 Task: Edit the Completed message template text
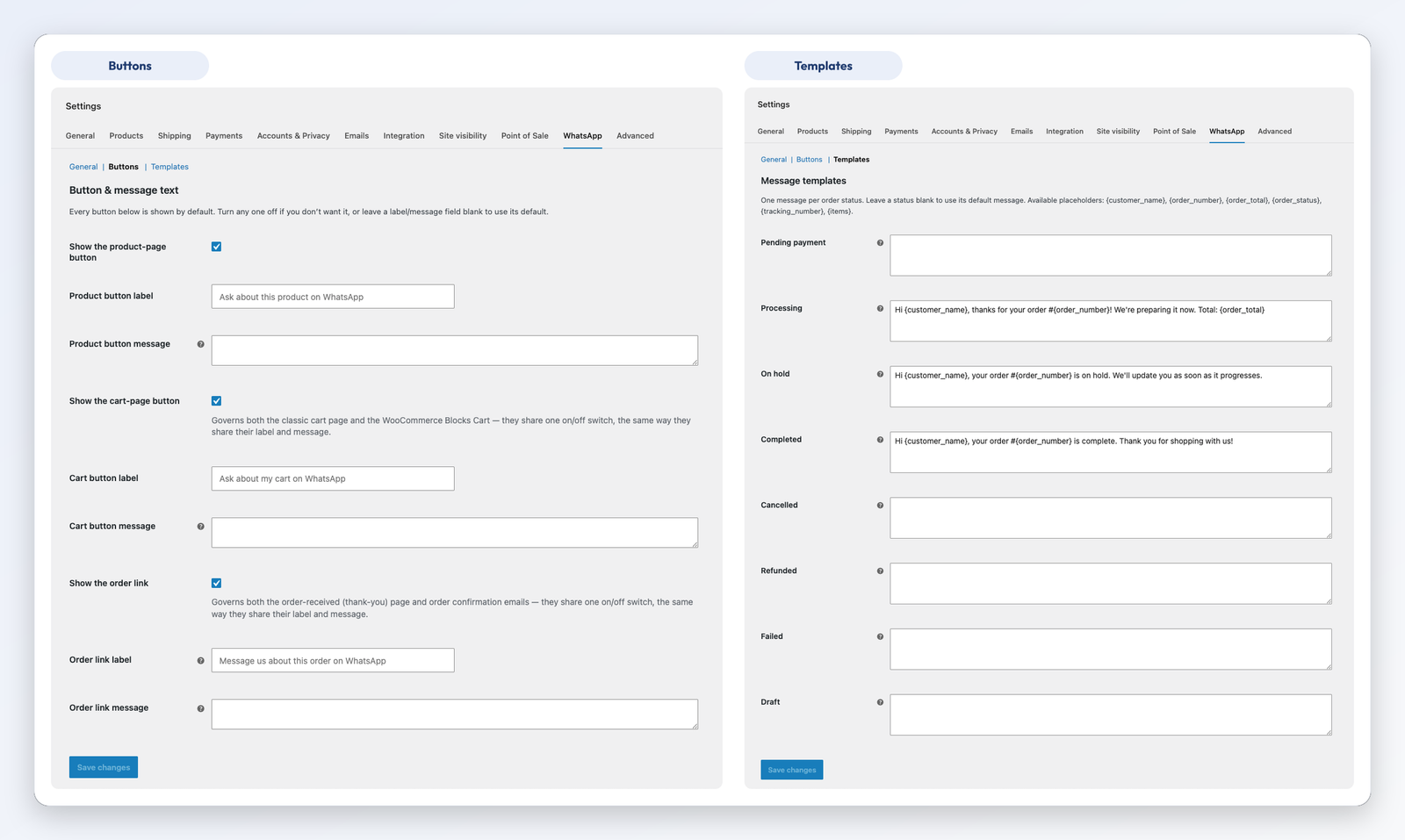coord(1111,452)
